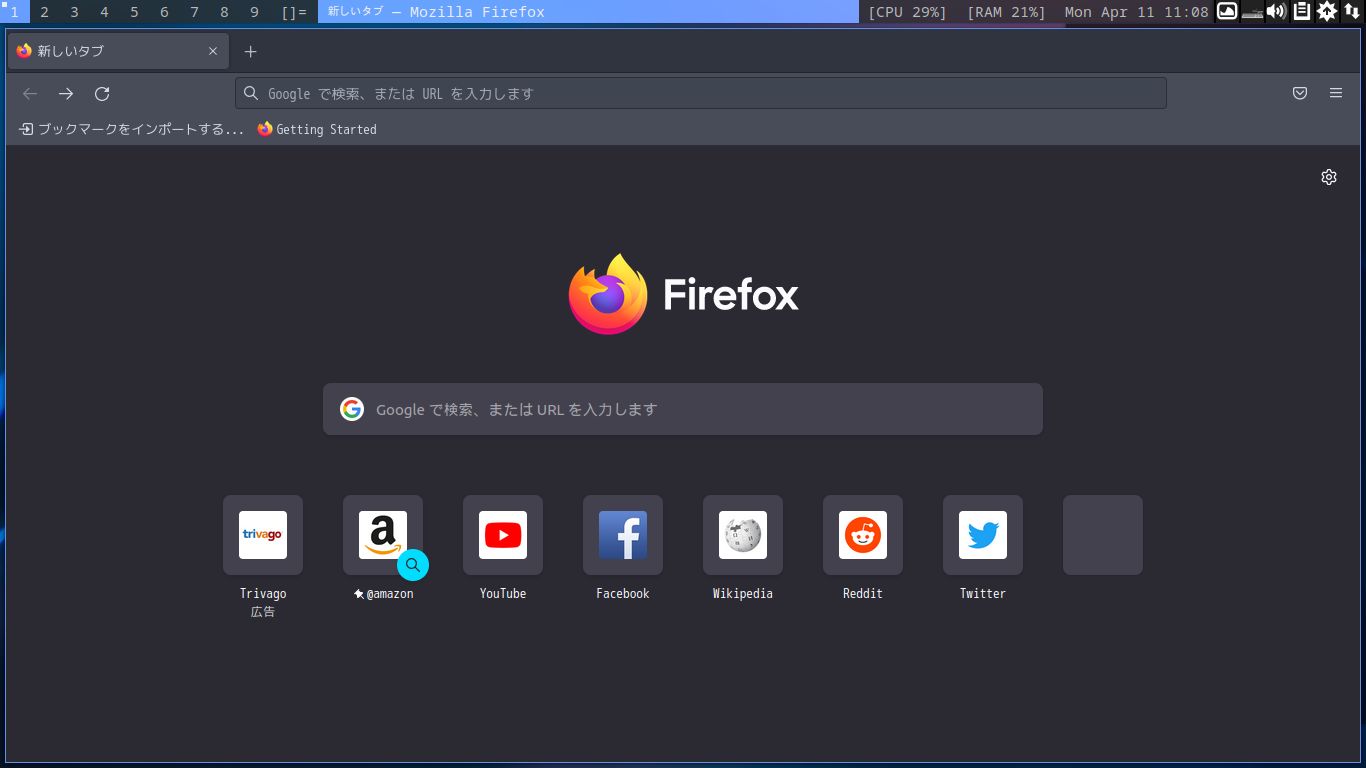Reload the current page

pos(102,93)
